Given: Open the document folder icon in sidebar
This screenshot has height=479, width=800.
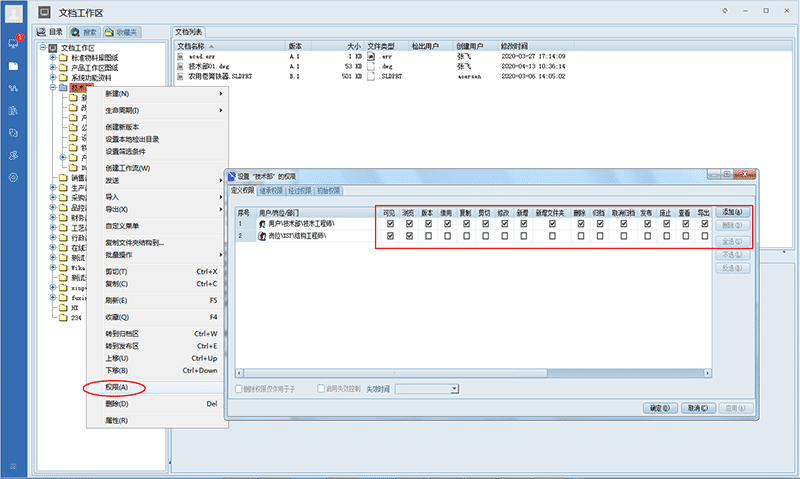Looking at the screenshot, I should point(14,66).
